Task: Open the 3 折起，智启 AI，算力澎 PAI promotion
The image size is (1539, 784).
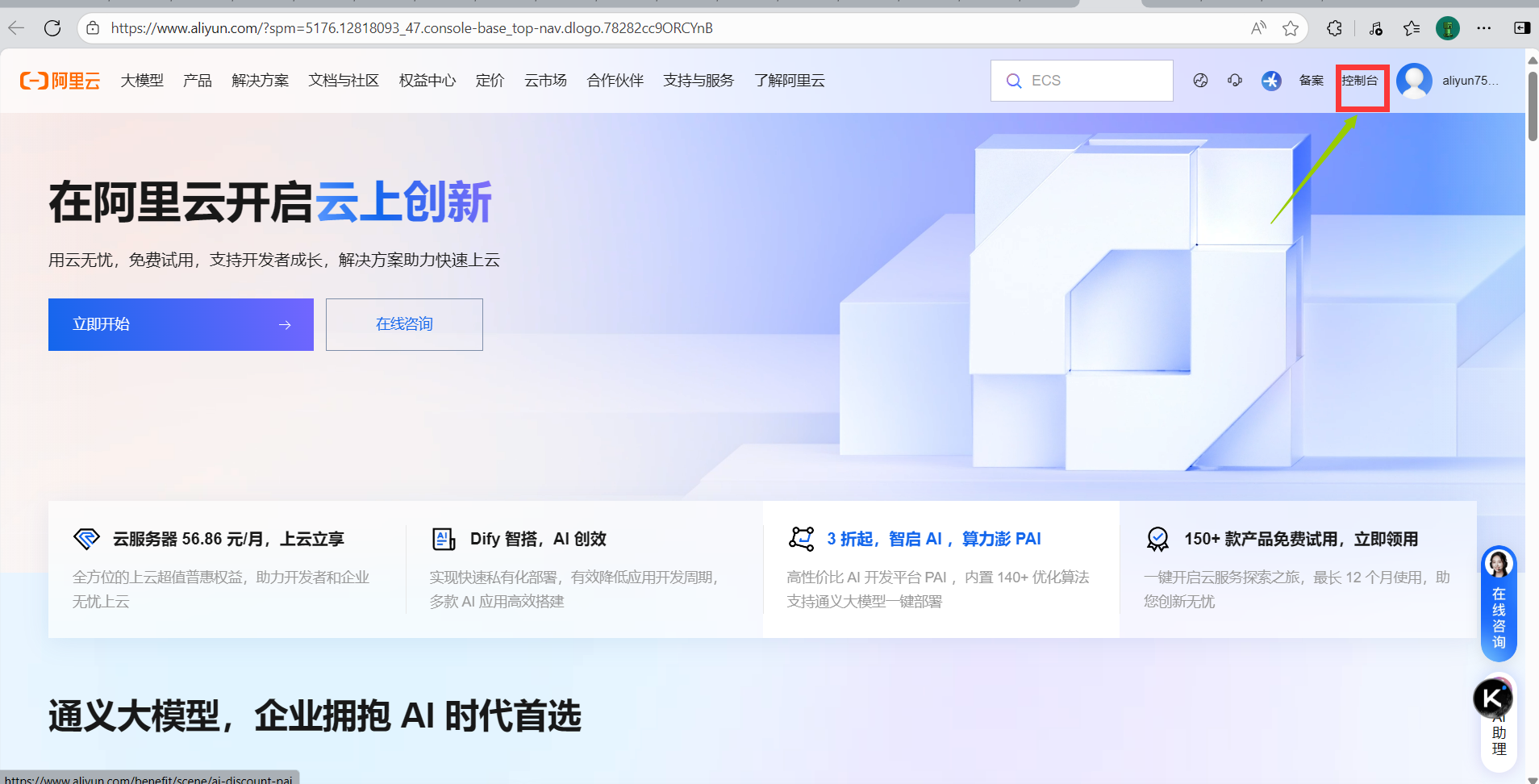Action: [941, 569]
